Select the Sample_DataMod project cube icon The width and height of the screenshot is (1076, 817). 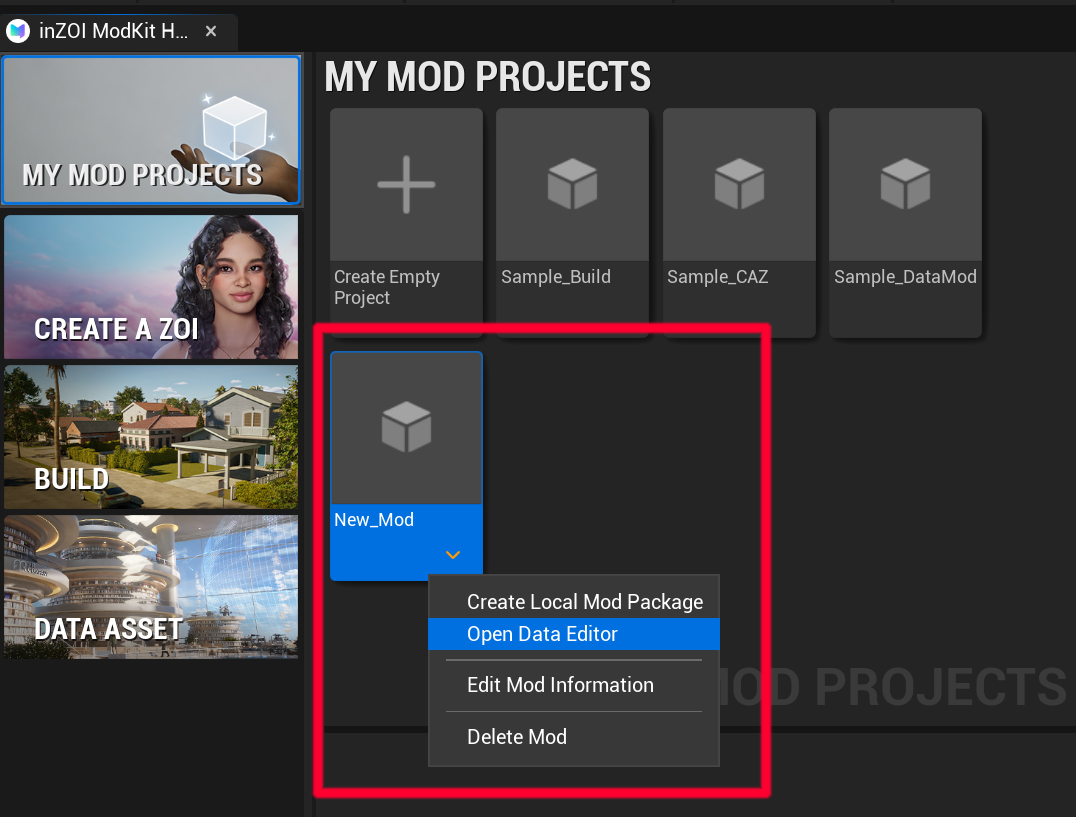pos(905,184)
